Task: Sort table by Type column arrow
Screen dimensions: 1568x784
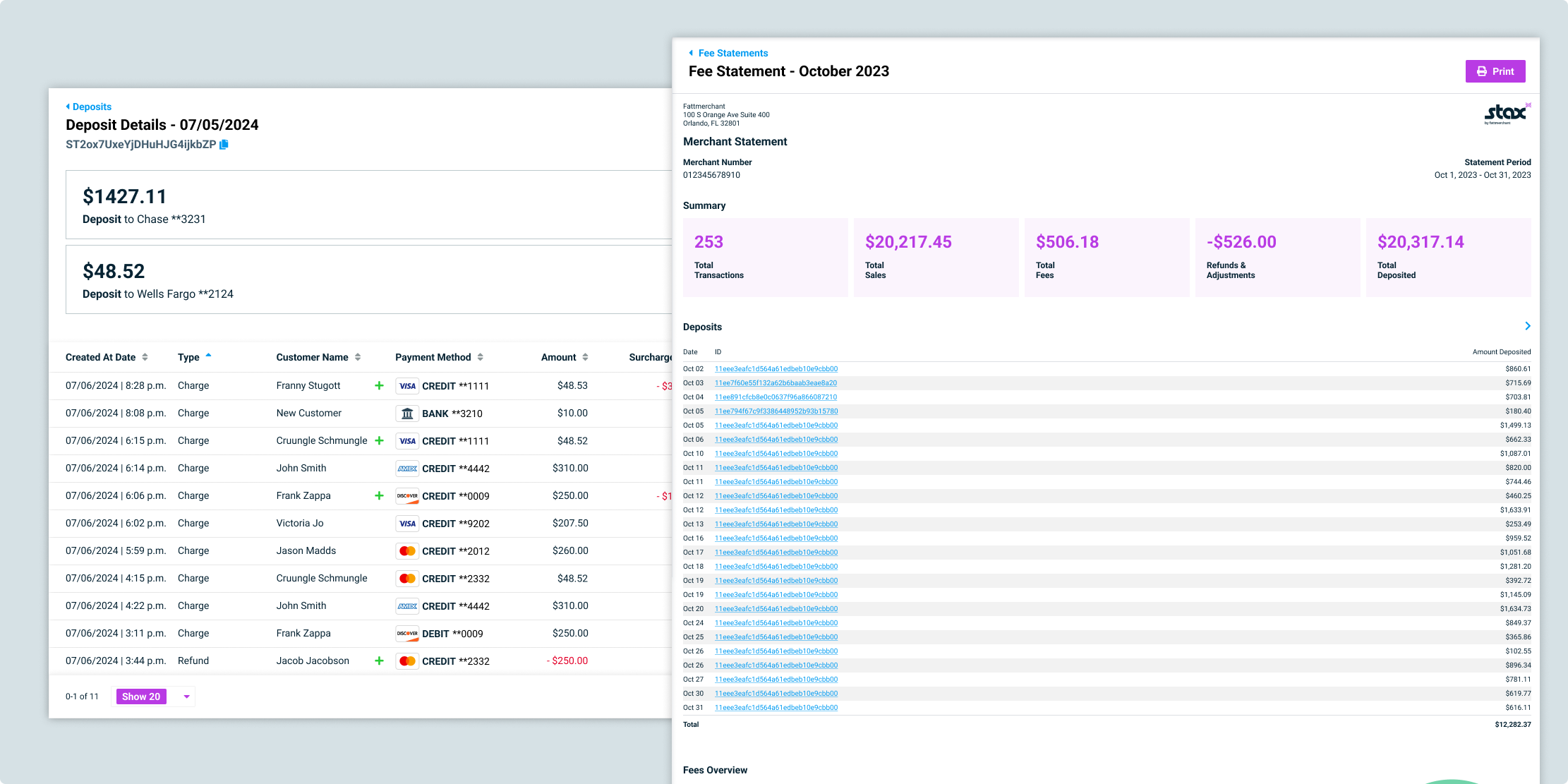Action: (x=208, y=356)
